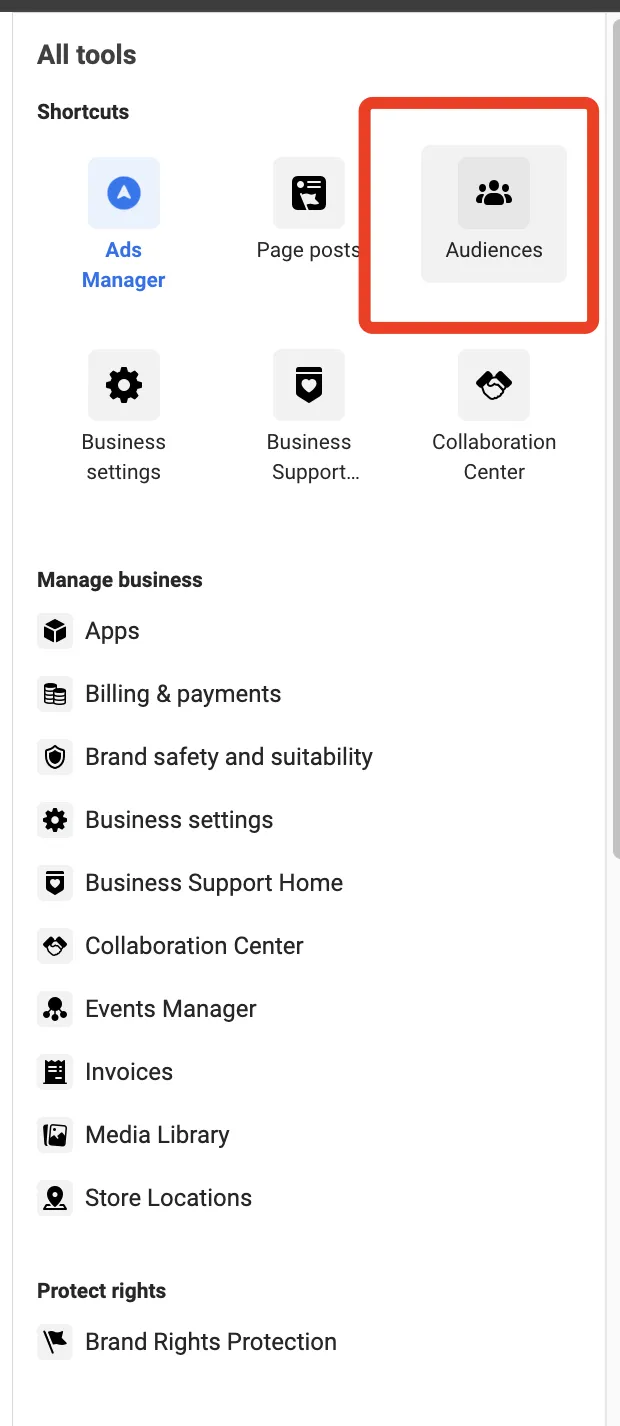Click the Media Library image icon
Image resolution: width=620 pixels, height=1426 pixels.
click(55, 1135)
